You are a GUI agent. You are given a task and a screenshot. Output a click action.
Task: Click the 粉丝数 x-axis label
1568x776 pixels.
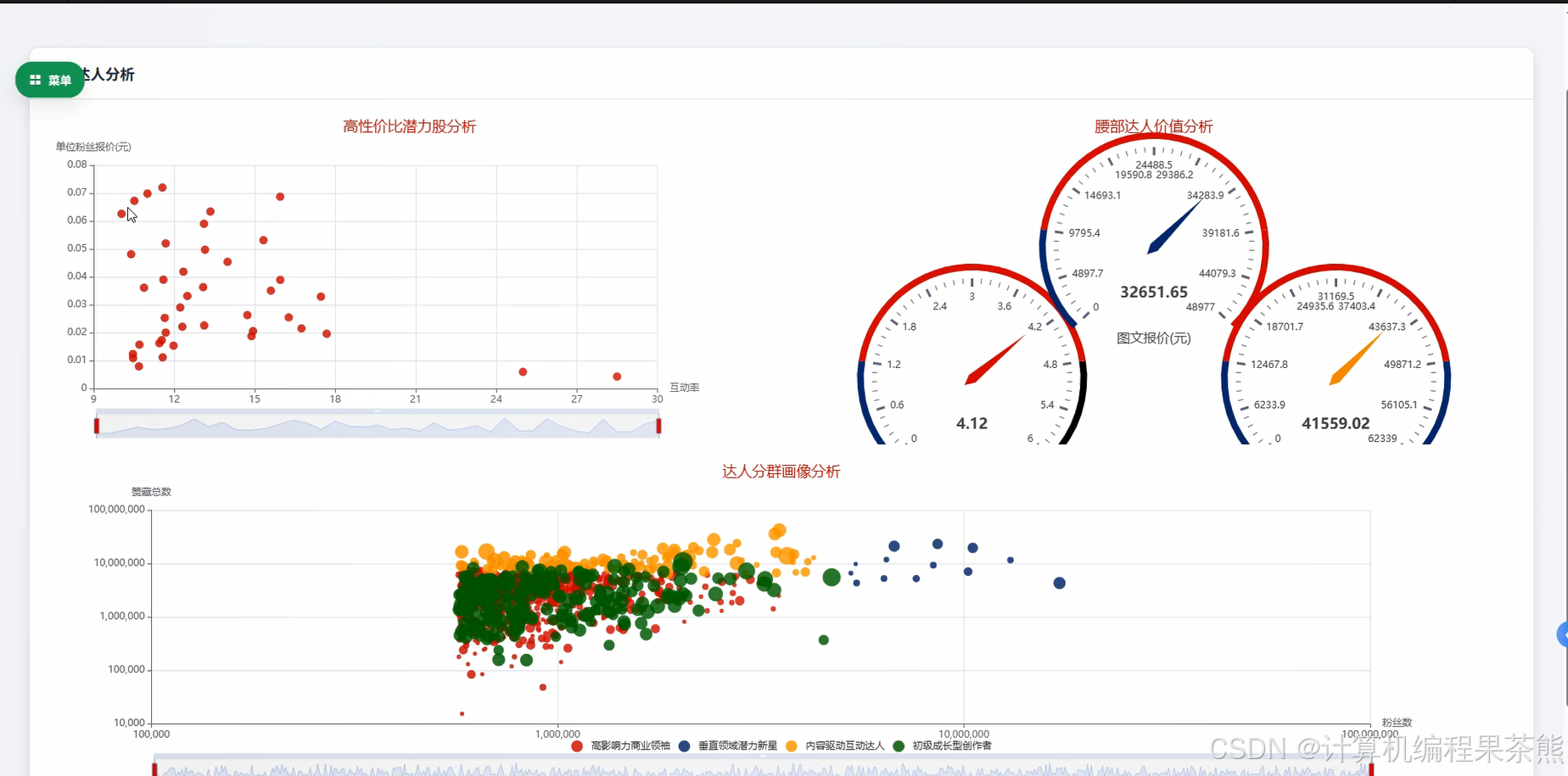(1397, 723)
